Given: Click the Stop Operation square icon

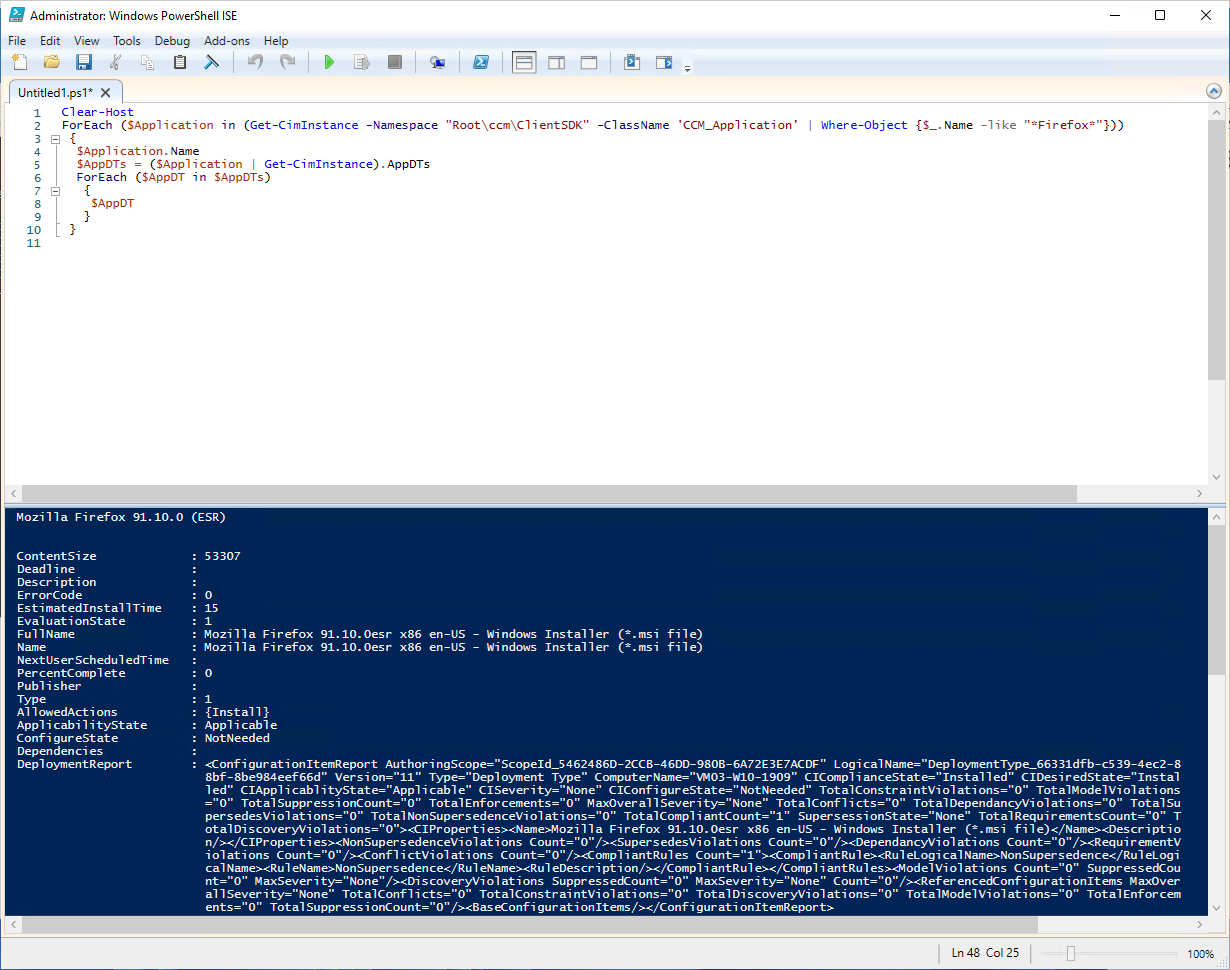Looking at the screenshot, I should click(395, 63).
